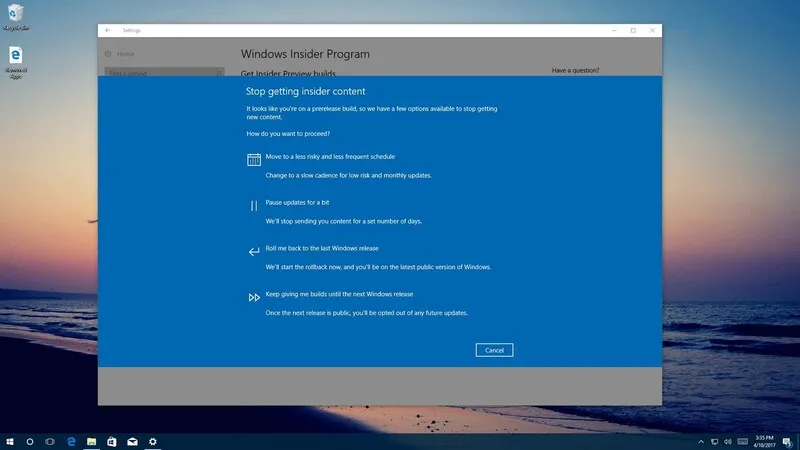This screenshot has width=800, height=450.
Task: Click the network icon in system tray
Action: point(714,442)
